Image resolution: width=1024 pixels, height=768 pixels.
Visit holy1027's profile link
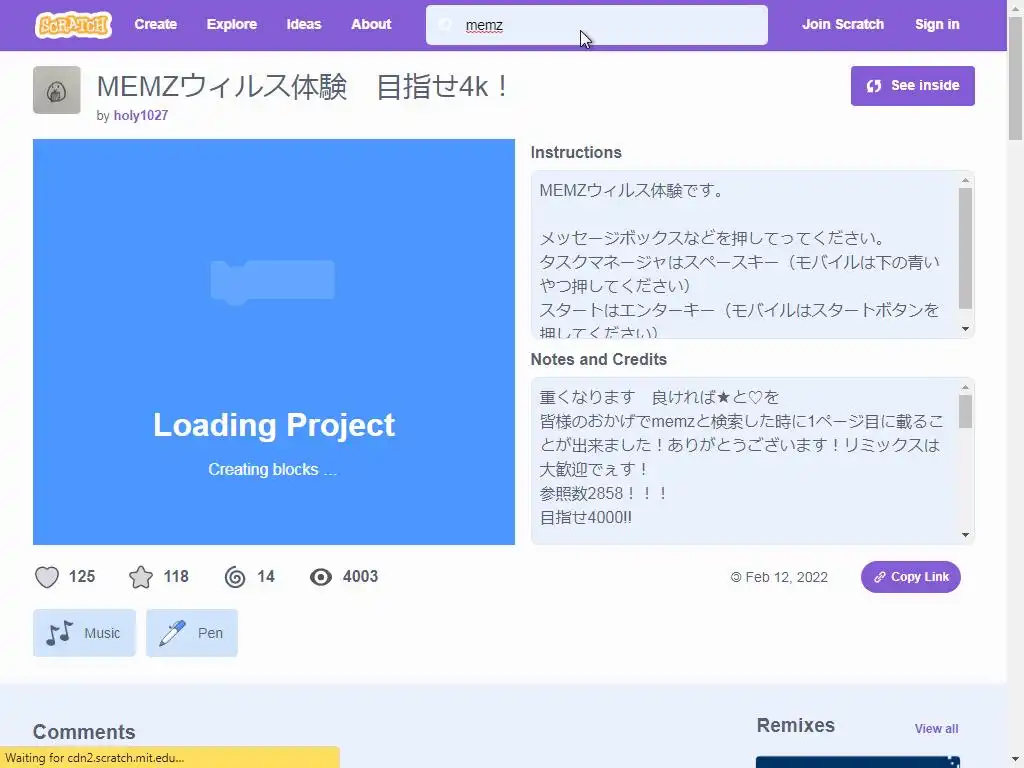point(140,116)
